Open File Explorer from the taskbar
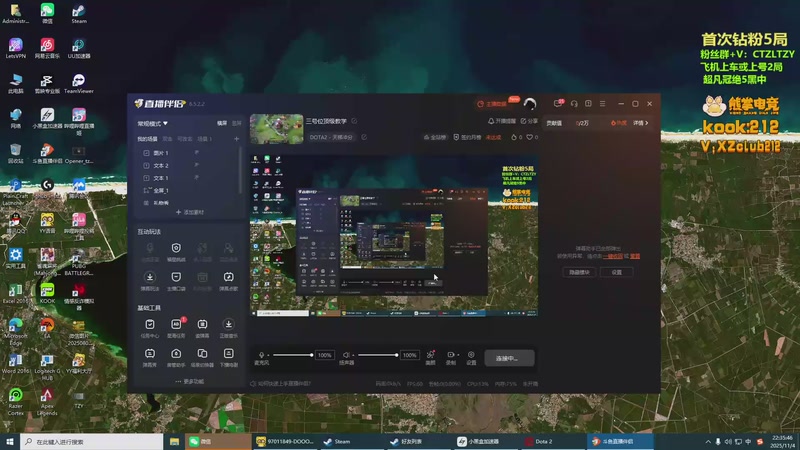This screenshot has height=450, width=800. point(174,441)
